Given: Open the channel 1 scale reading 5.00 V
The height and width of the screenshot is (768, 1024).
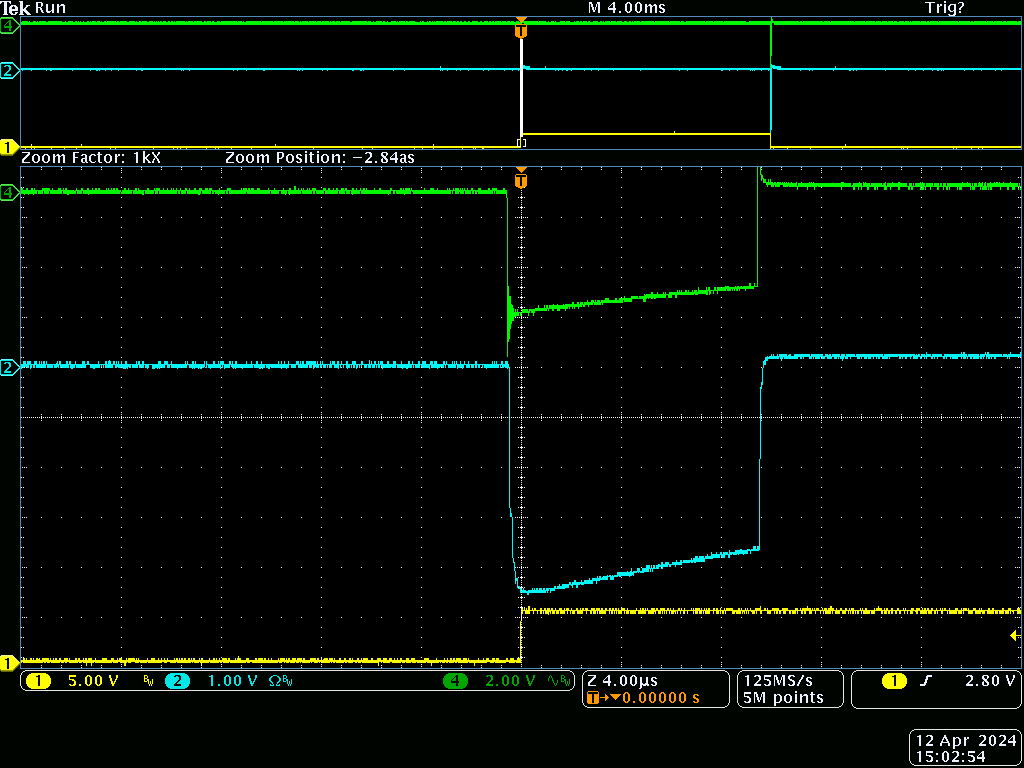Looking at the screenshot, I should [92, 681].
